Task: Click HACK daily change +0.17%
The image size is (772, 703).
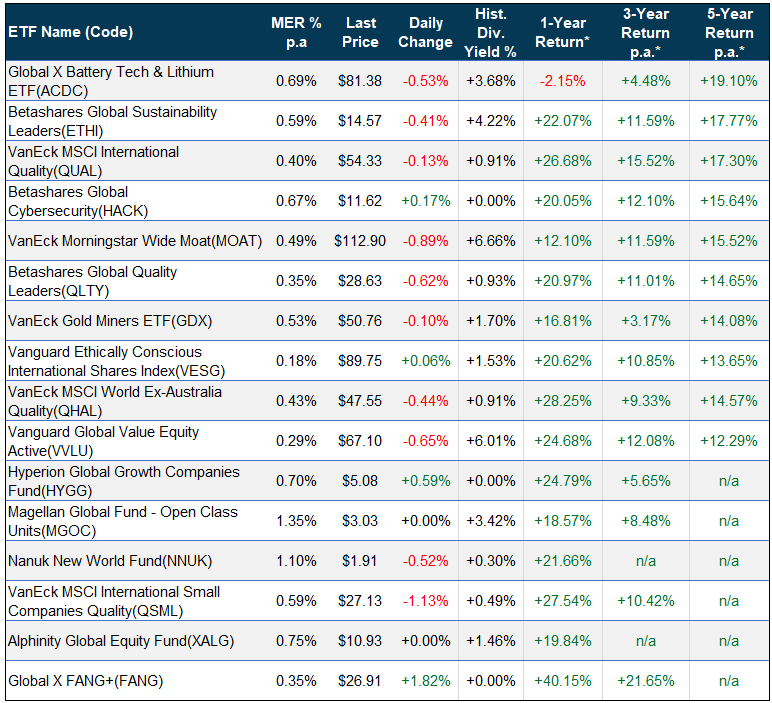Action: tap(425, 201)
